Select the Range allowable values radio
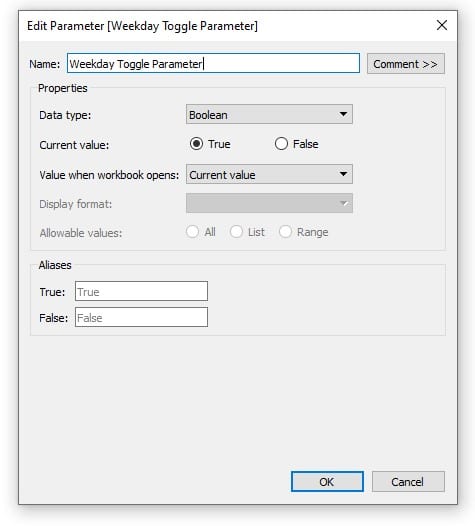 [285, 232]
